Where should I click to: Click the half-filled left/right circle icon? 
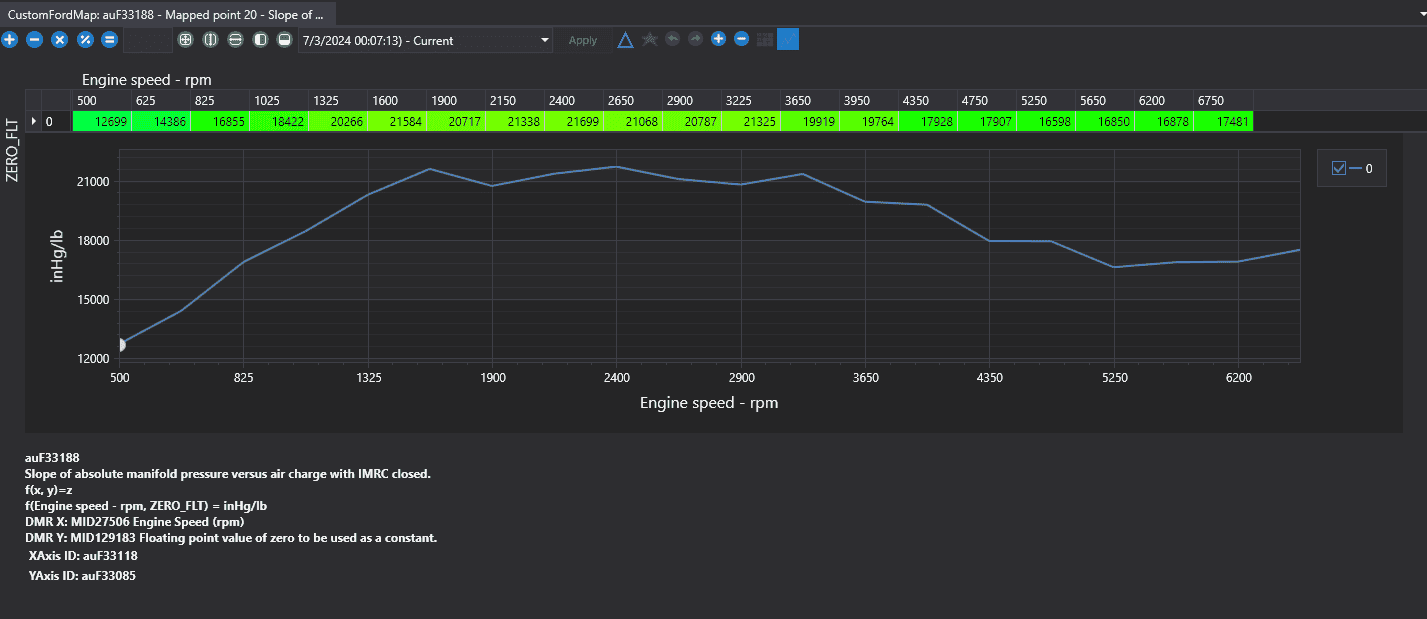[260, 40]
